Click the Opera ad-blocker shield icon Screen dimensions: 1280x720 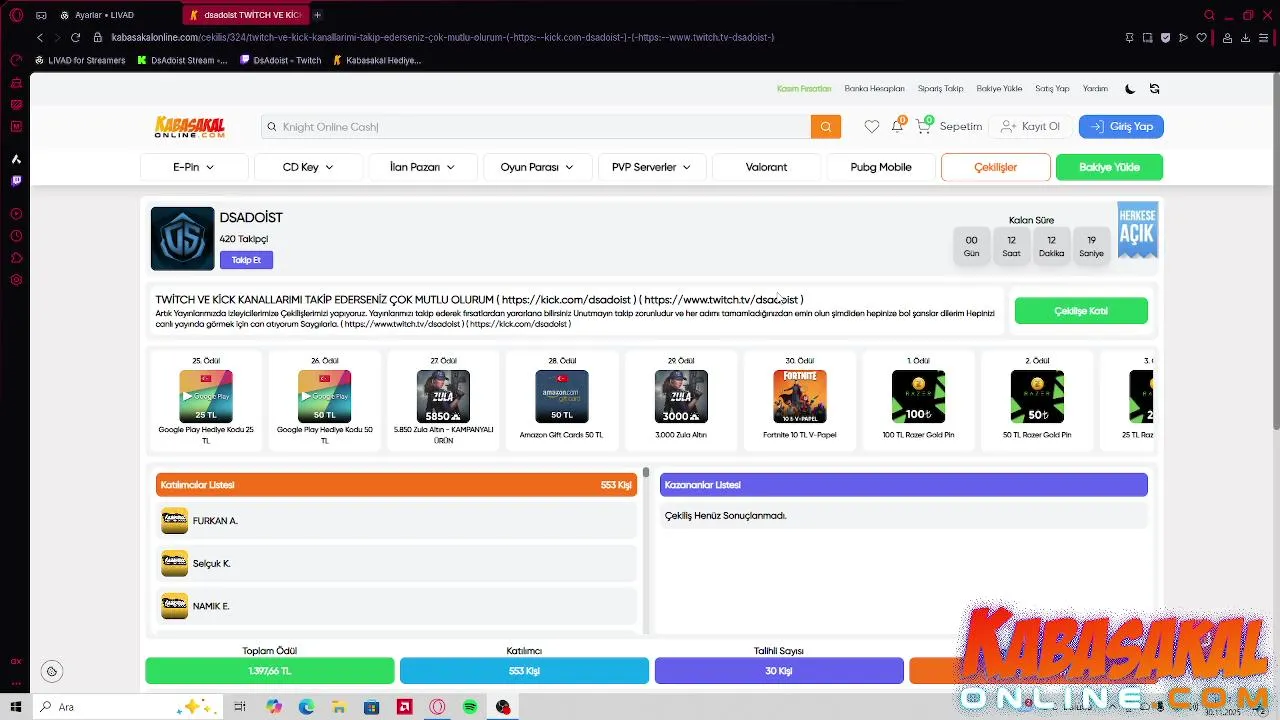click(x=1165, y=37)
